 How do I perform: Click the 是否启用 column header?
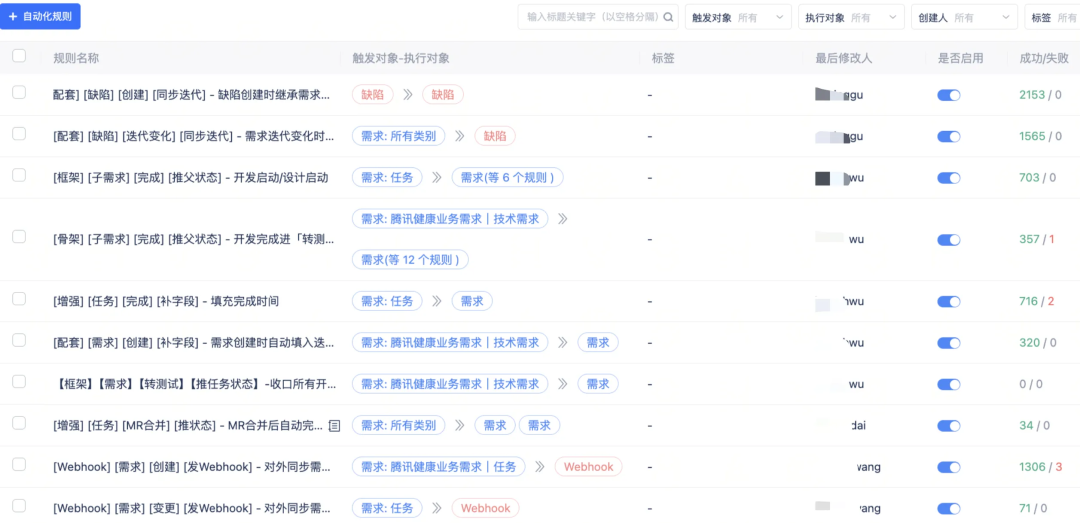[x=961, y=58]
